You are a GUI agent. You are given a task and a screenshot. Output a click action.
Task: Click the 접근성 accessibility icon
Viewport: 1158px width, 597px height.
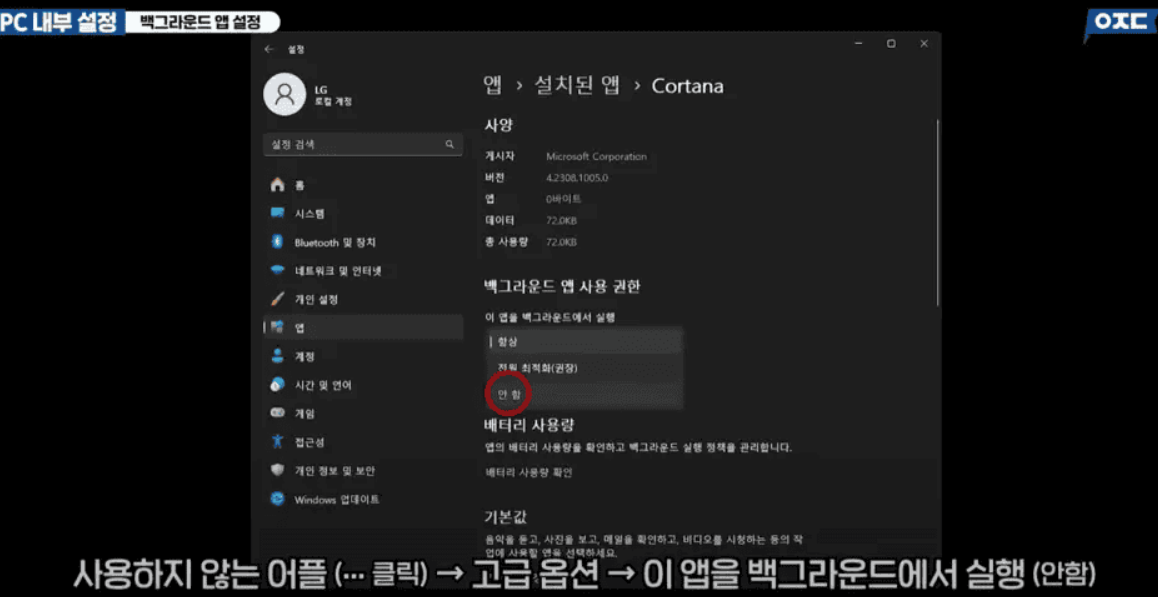tap(278, 442)
